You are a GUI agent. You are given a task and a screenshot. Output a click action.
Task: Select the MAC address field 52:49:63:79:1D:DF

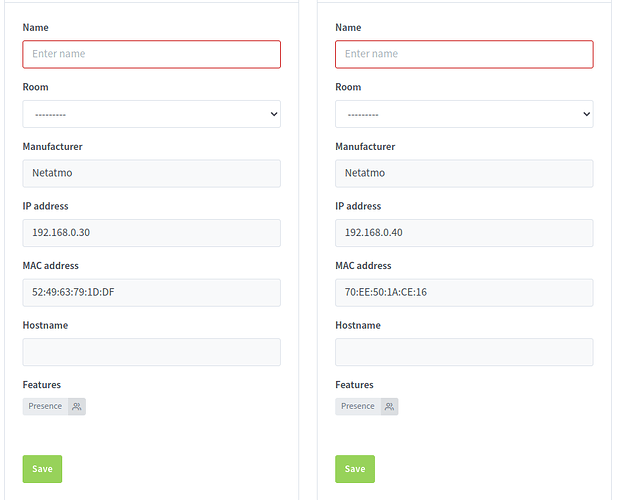click(151, 293)
